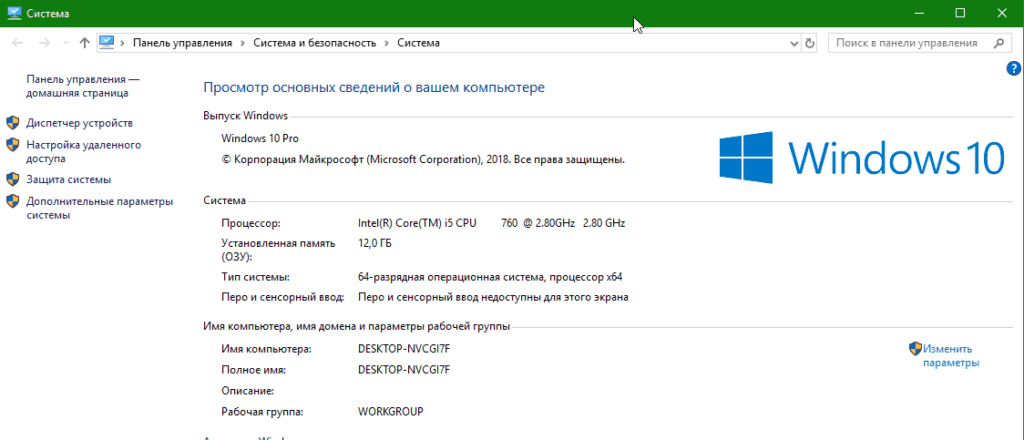Open address bar history dropdown
Image resolution: width=1024 pixels, height=440 pixels.
coord(794,43)
